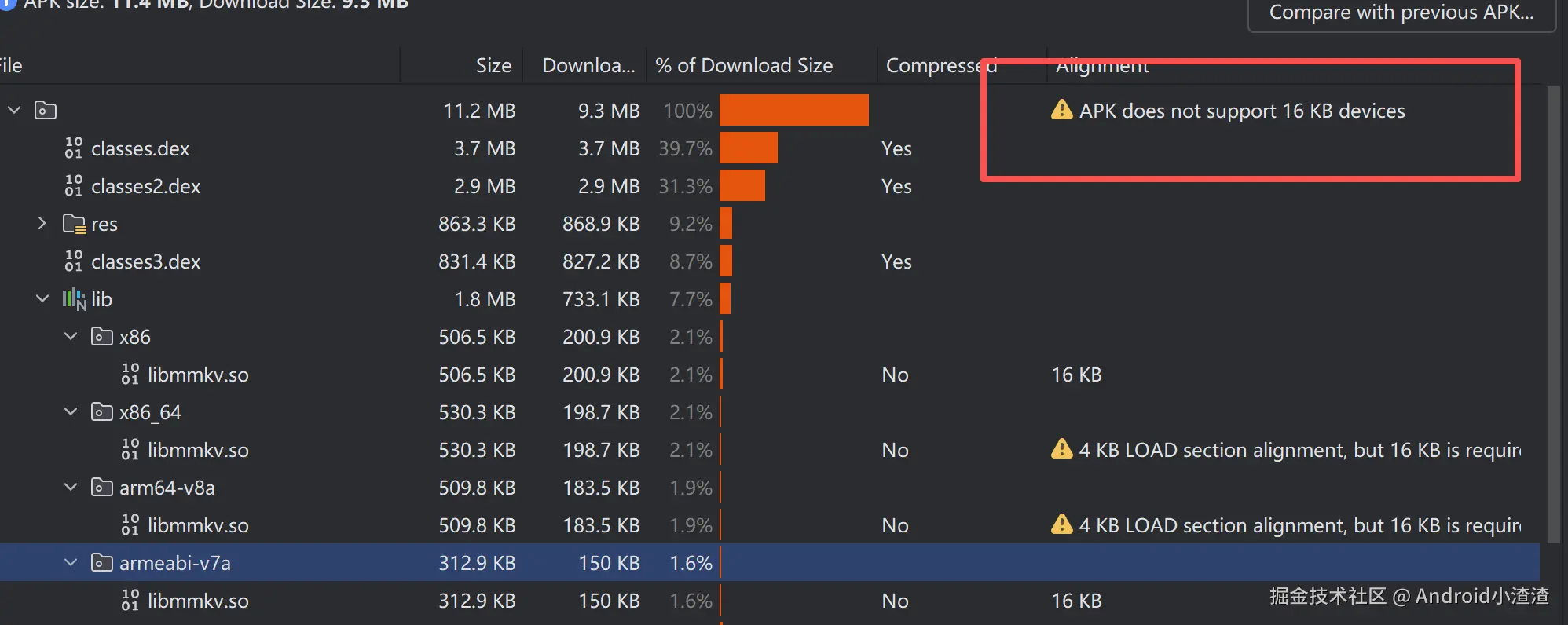This screenshot has height=625, width=1568.
Task: Click the x86_64 libmmkv.so alignment warning icon
Action: click(x=1061, y=449)
